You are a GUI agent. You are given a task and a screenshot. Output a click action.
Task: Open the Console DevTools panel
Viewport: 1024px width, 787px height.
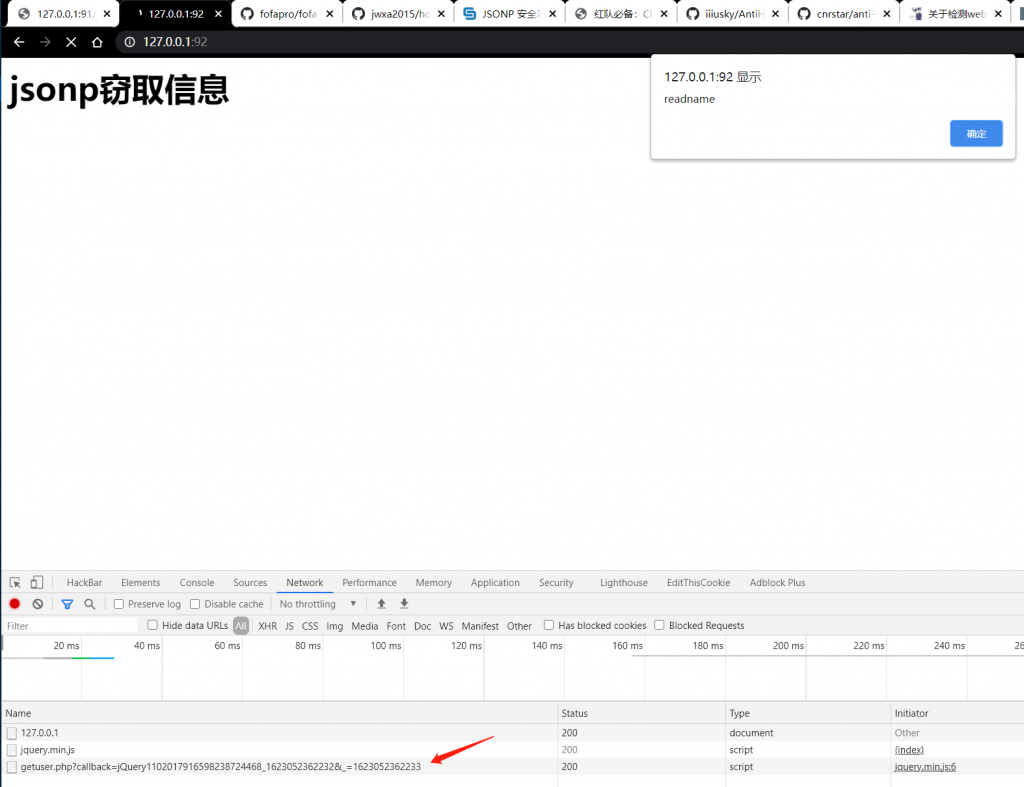[197, 583]
